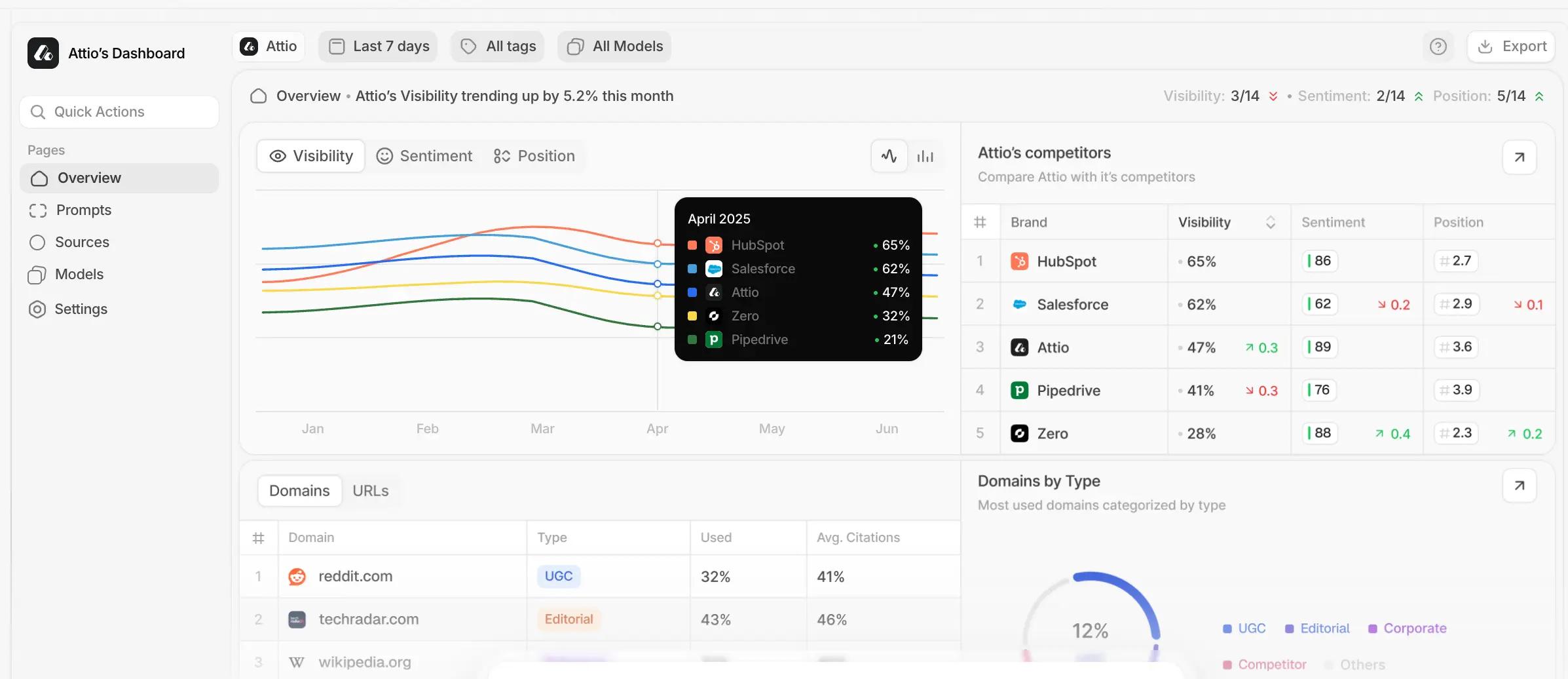Click reddit.com's Used value 32%
The height and width of the screenshot is (679, 1568).
(x=715, y=577)
